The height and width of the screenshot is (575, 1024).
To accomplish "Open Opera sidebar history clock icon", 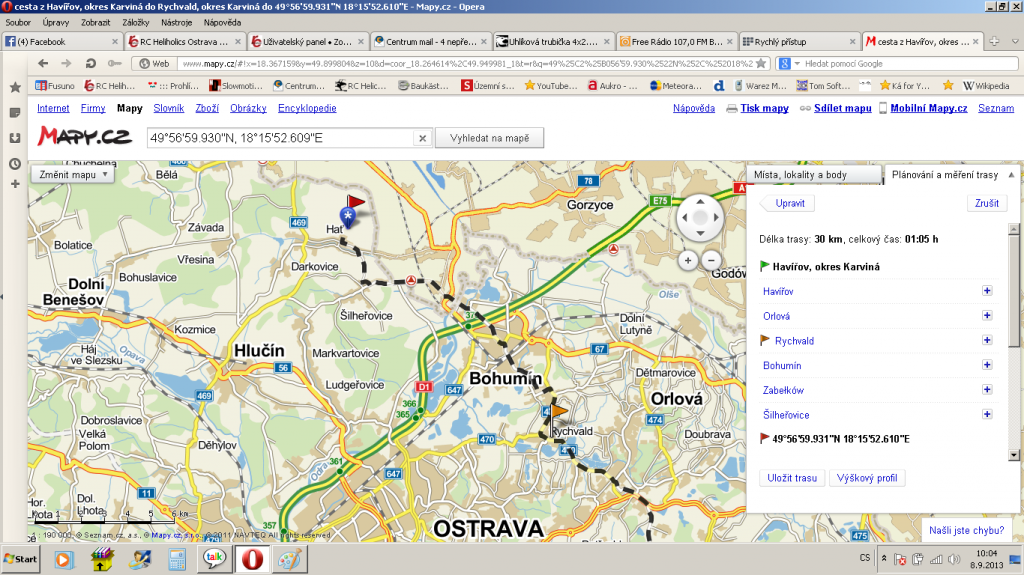I will coord(15,163).
